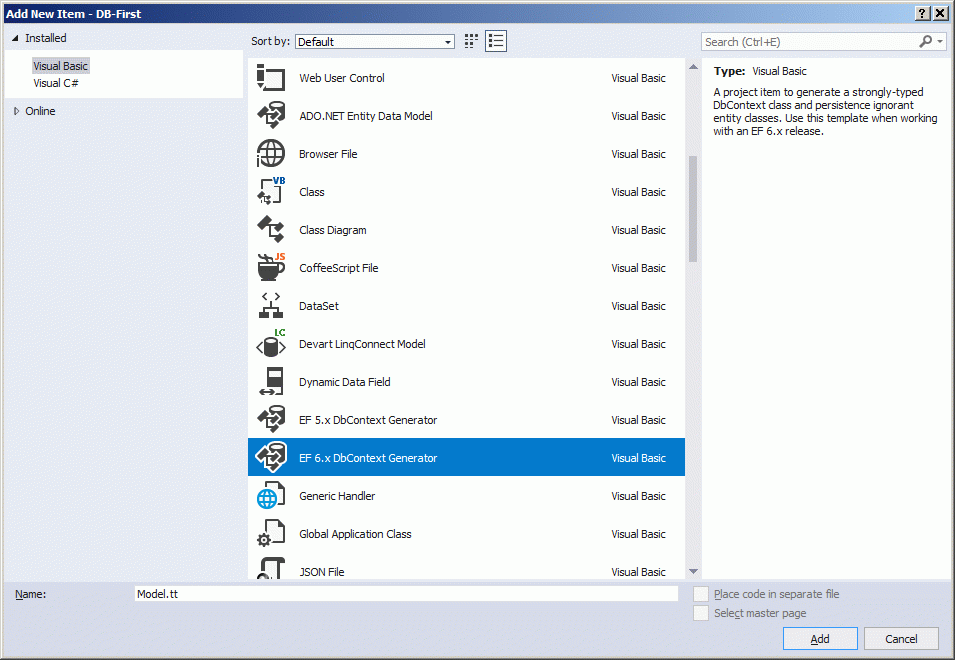This screenshot has width=955, height=660.
Task: Select the JSON File icon
Action: point(271,569)
